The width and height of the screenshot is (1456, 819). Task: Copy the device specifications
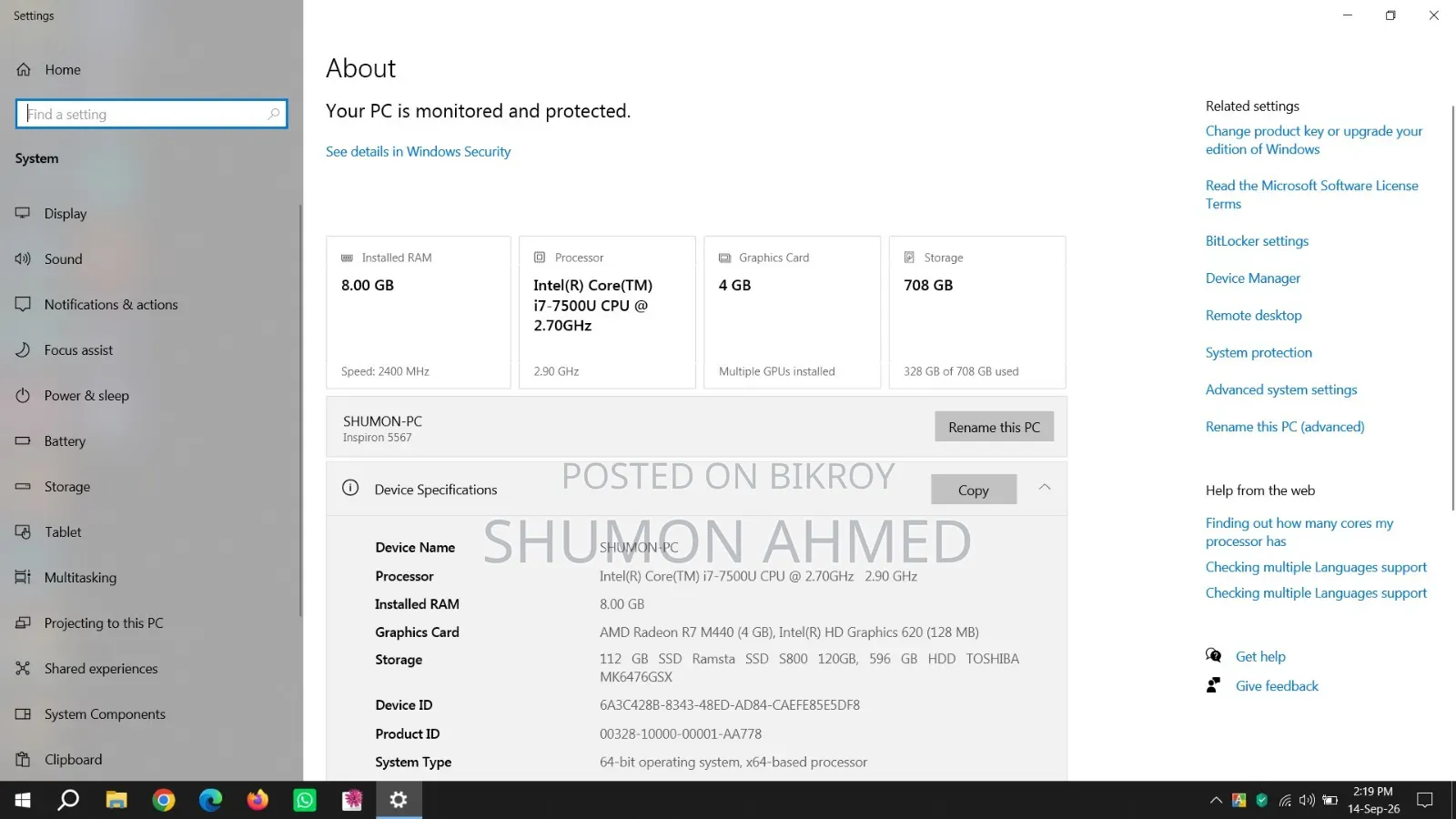coord(974,490)
